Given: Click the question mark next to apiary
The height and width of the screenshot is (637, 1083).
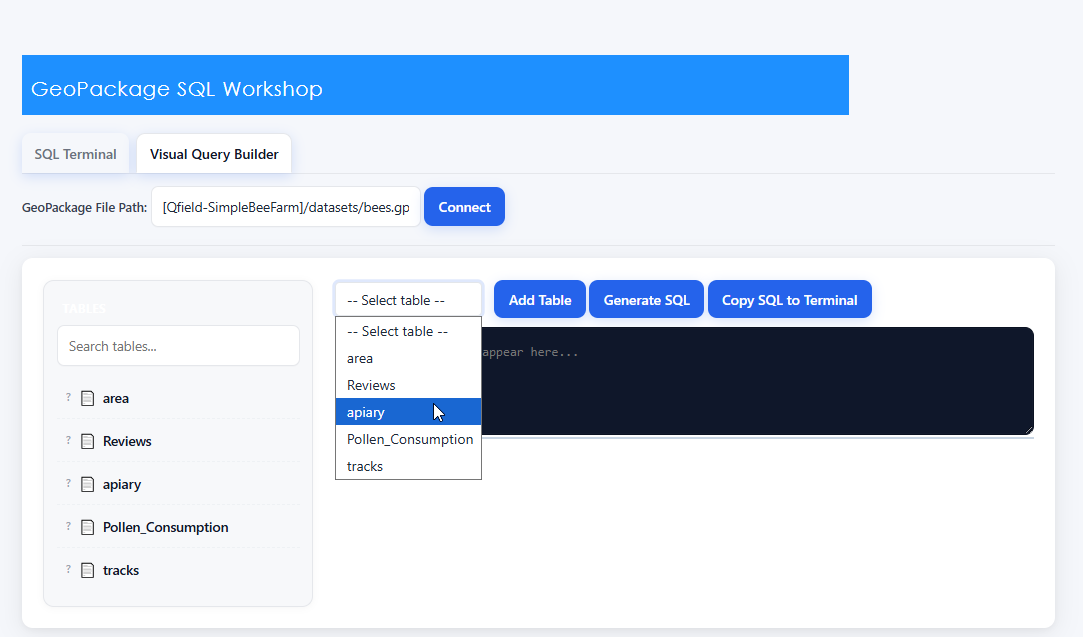Looking at the screenshot, I should (x=68, y=483).
